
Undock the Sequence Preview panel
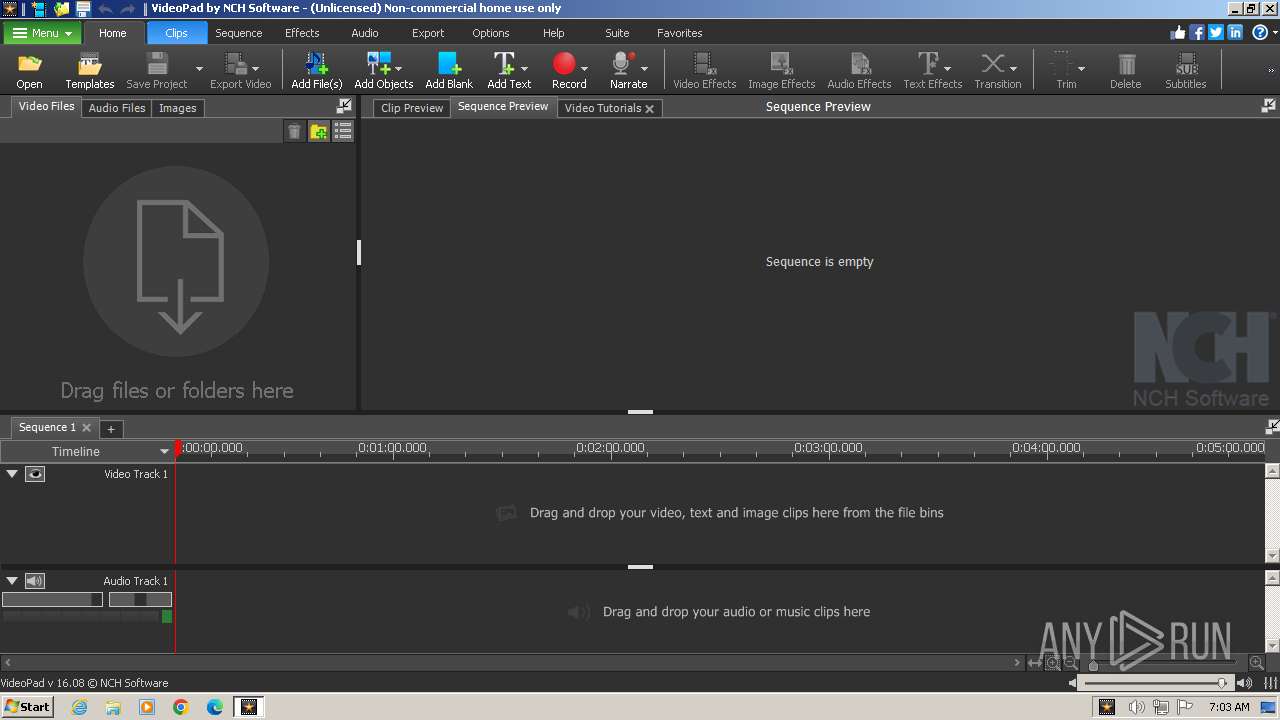1268,106
